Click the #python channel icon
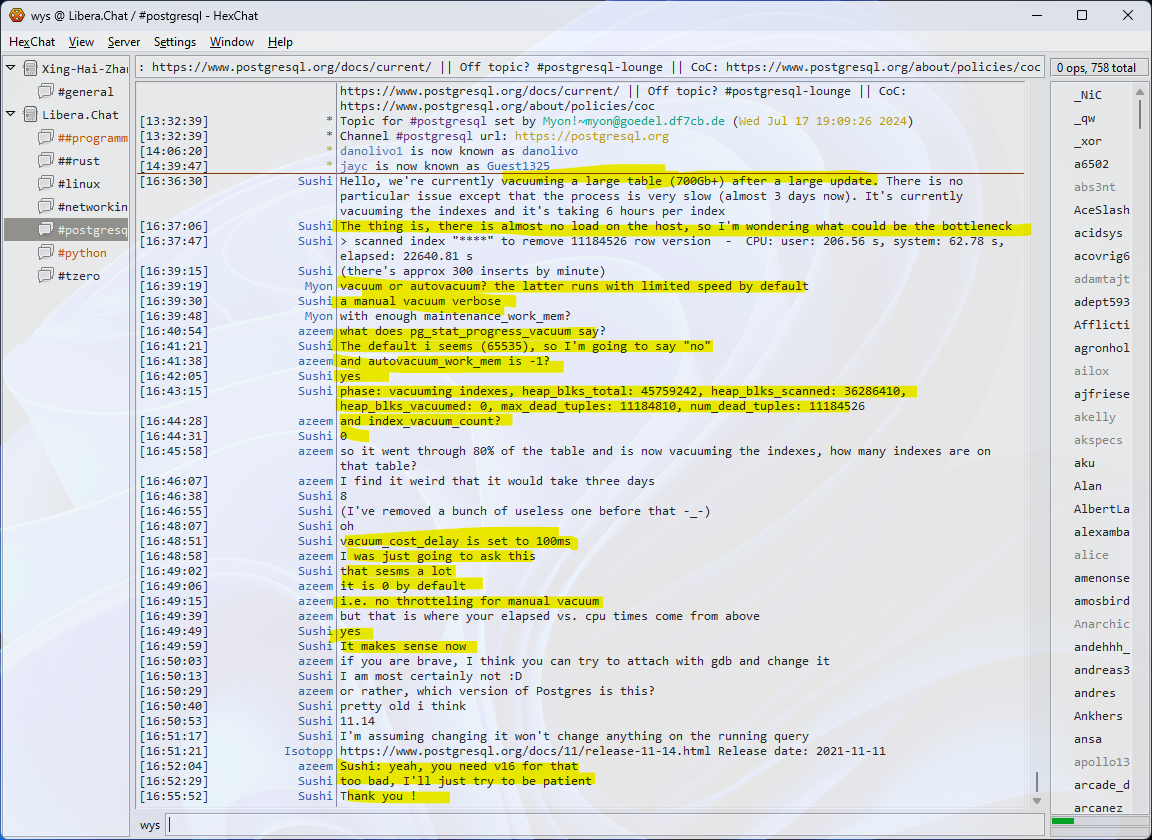This screenshot has width=1152, height=840. coord(46,253)
